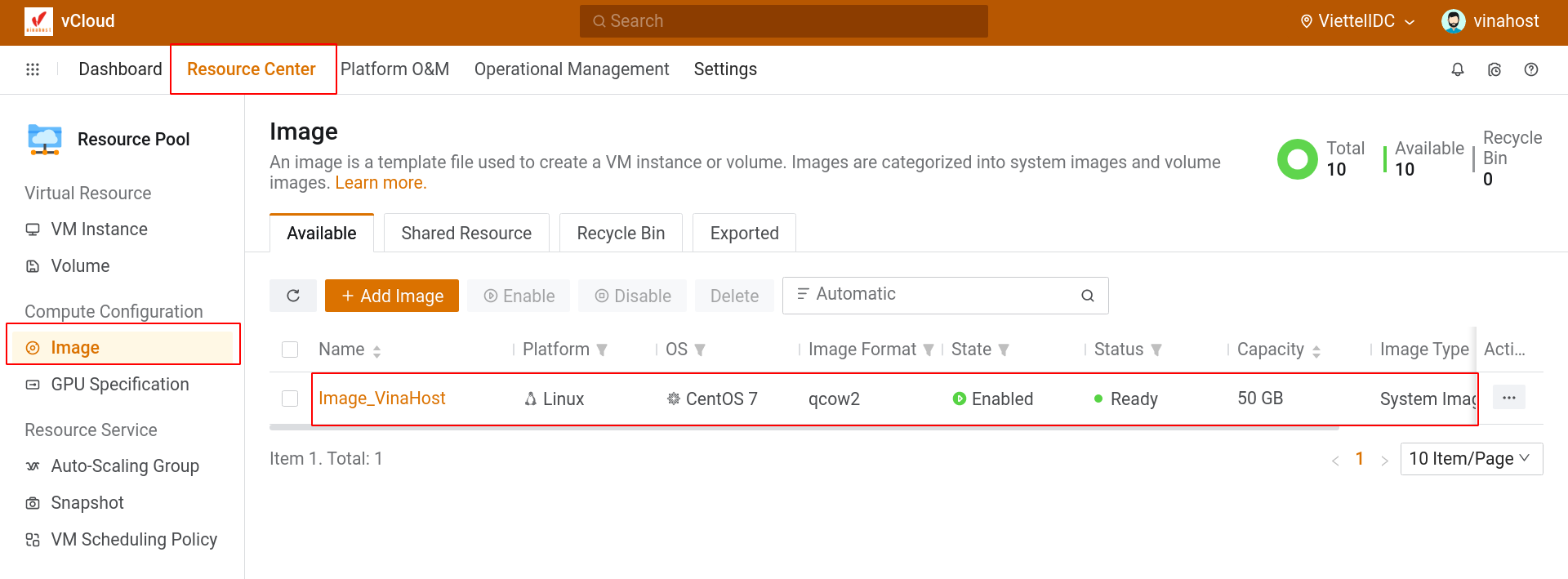Switch to the Recycle Bin tab
Image resolution: width=1568 pixels, height=579 pixels.
[621, 234]
